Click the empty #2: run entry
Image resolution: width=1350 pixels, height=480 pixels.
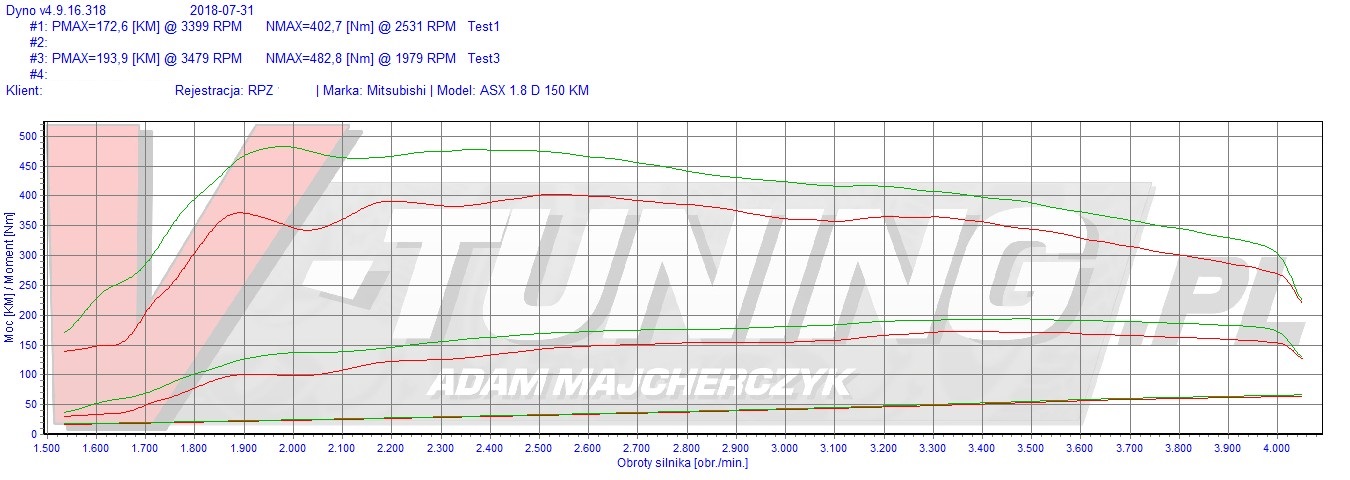pyautogui.click(x=38, y=43)
